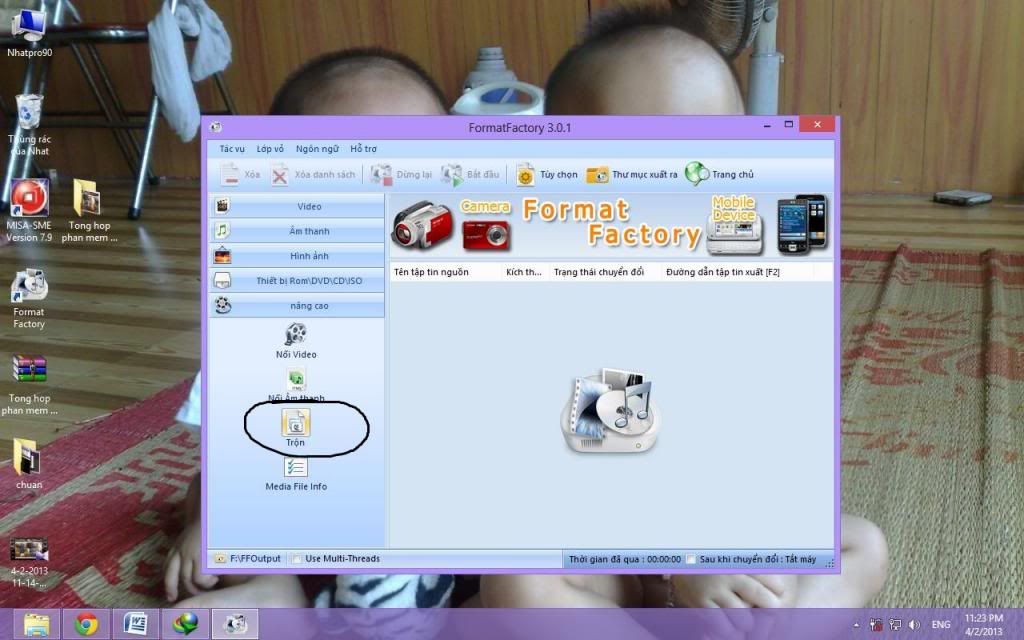Open the green globe taskbar app
Screen dimensions: 1024x640
(185, 625)
